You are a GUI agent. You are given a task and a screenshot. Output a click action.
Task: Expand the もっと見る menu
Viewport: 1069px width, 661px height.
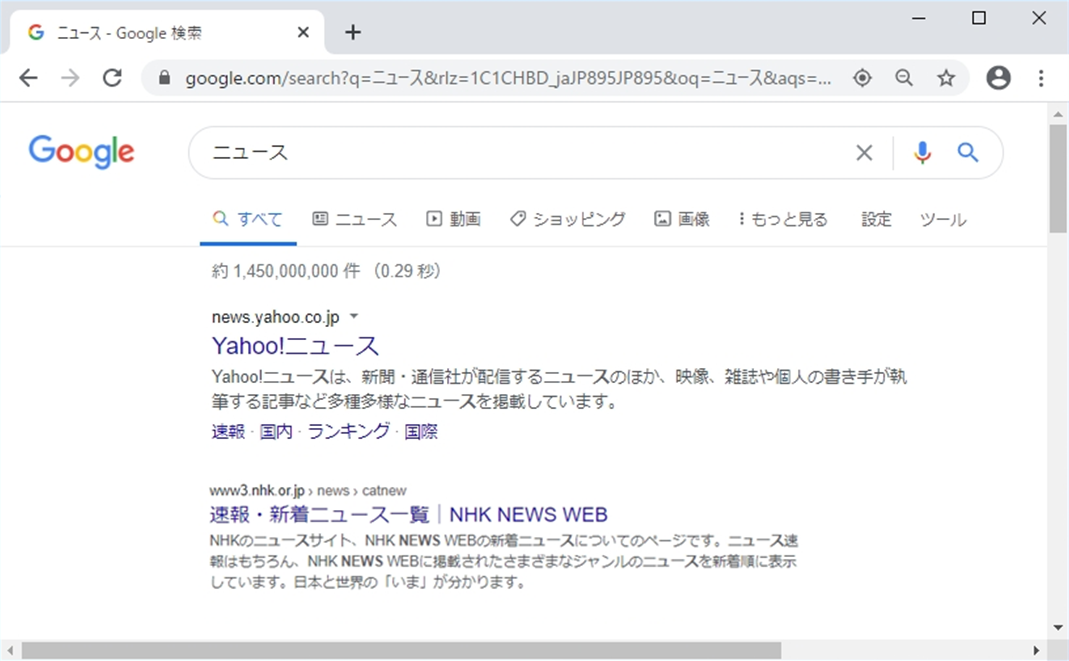783,219
